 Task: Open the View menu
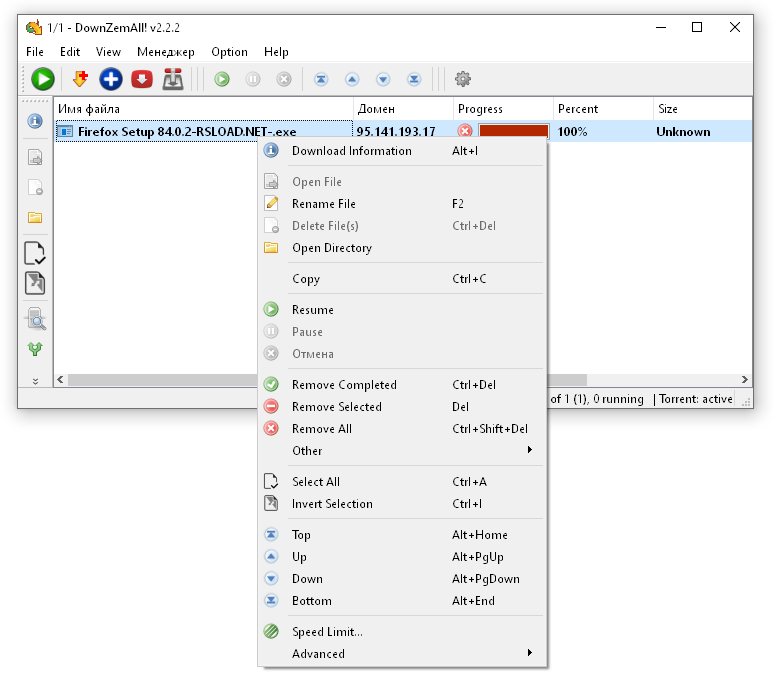[x=108, y=52]
